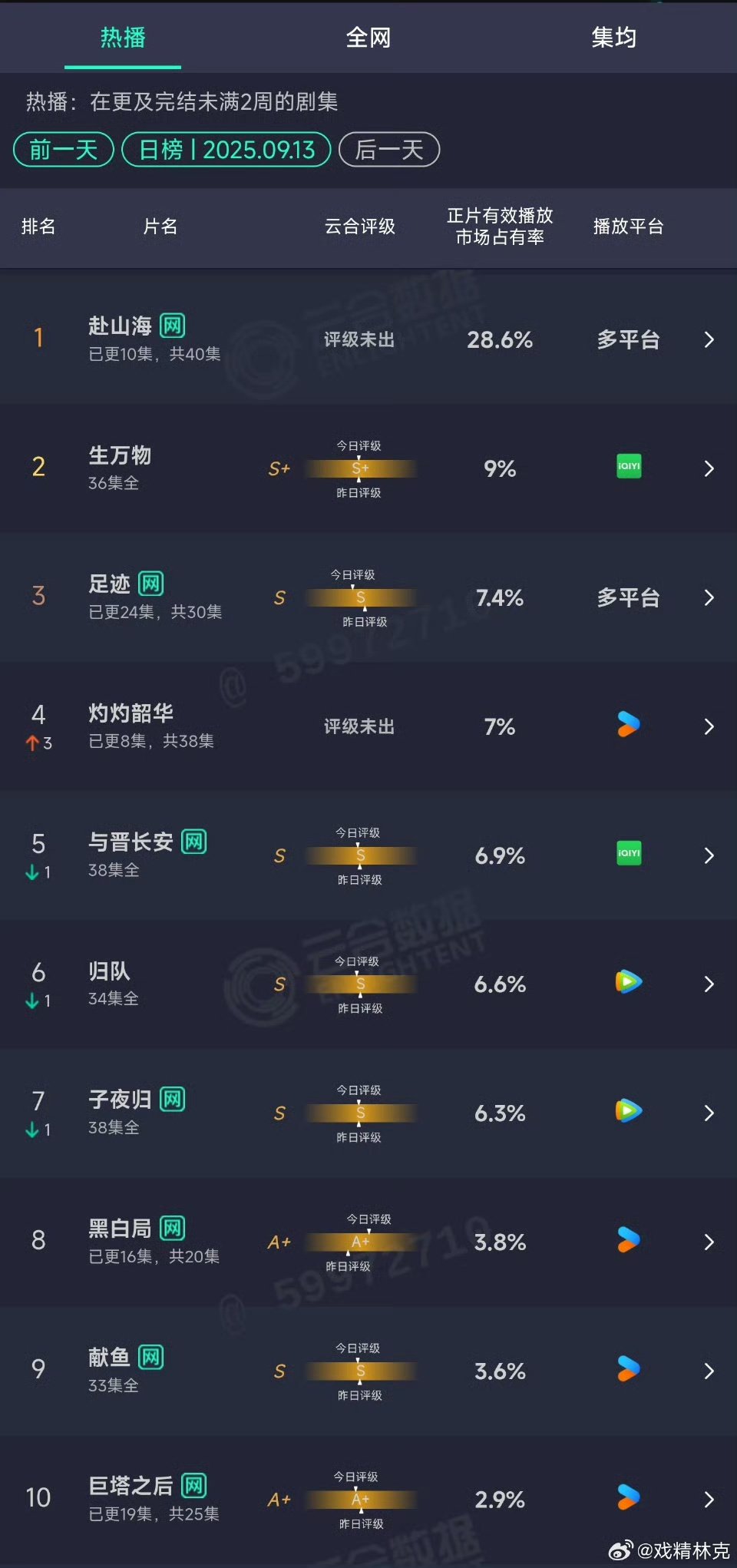Image resolution: width=737 pixels, height=1568 pixels.
Task: Switch to the 集均 tab
Action: coord(614,37)
